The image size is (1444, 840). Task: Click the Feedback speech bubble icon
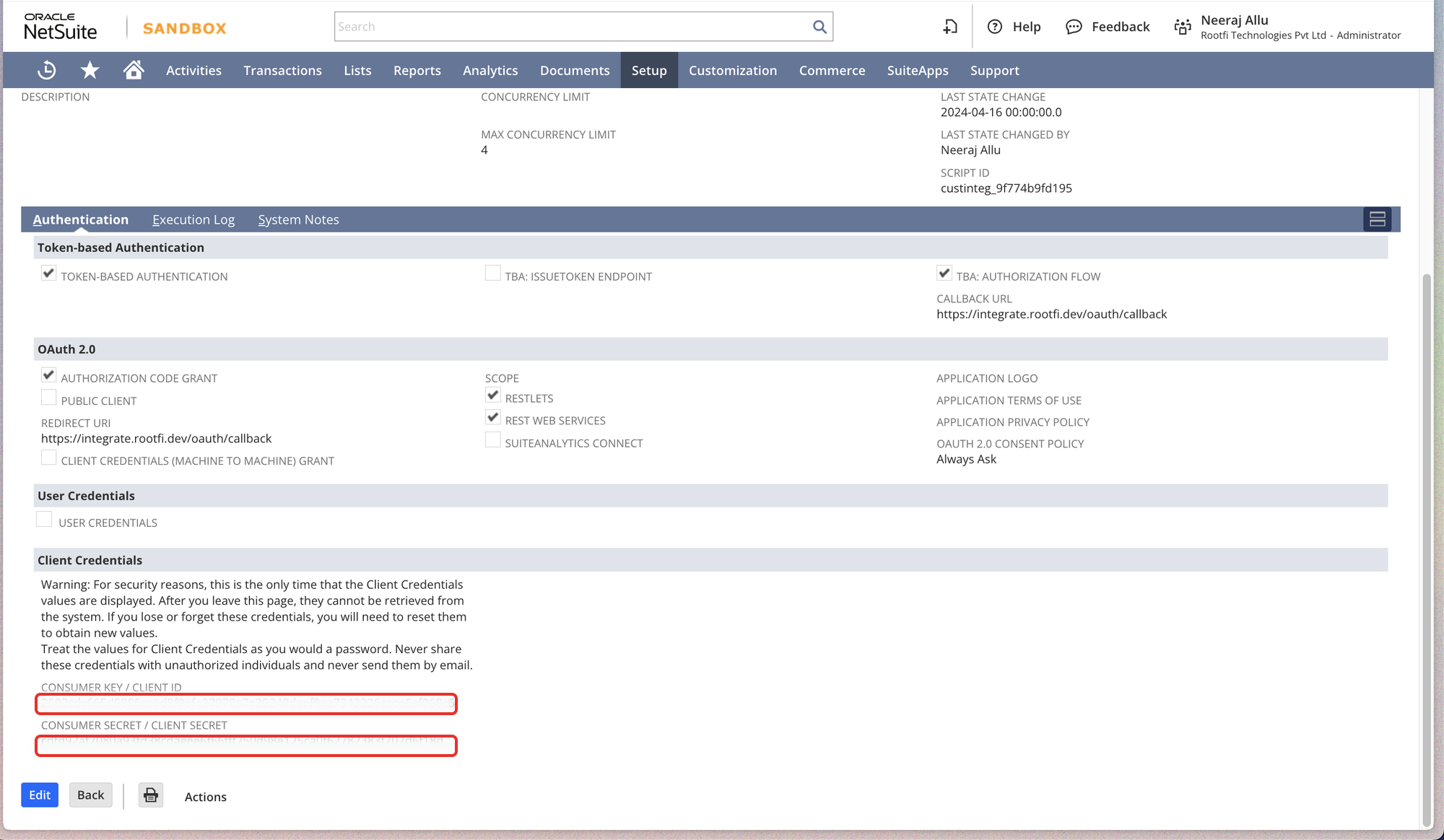click(x=1075, y=26)
